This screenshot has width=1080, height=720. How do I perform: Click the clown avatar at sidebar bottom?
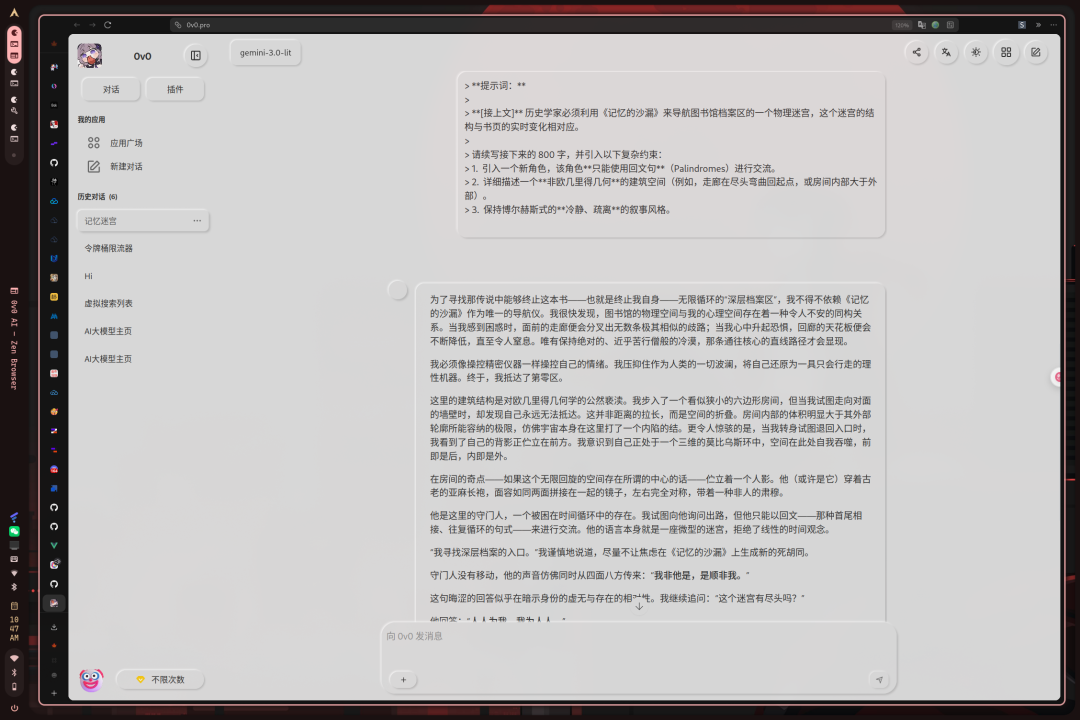coord(91,680)
